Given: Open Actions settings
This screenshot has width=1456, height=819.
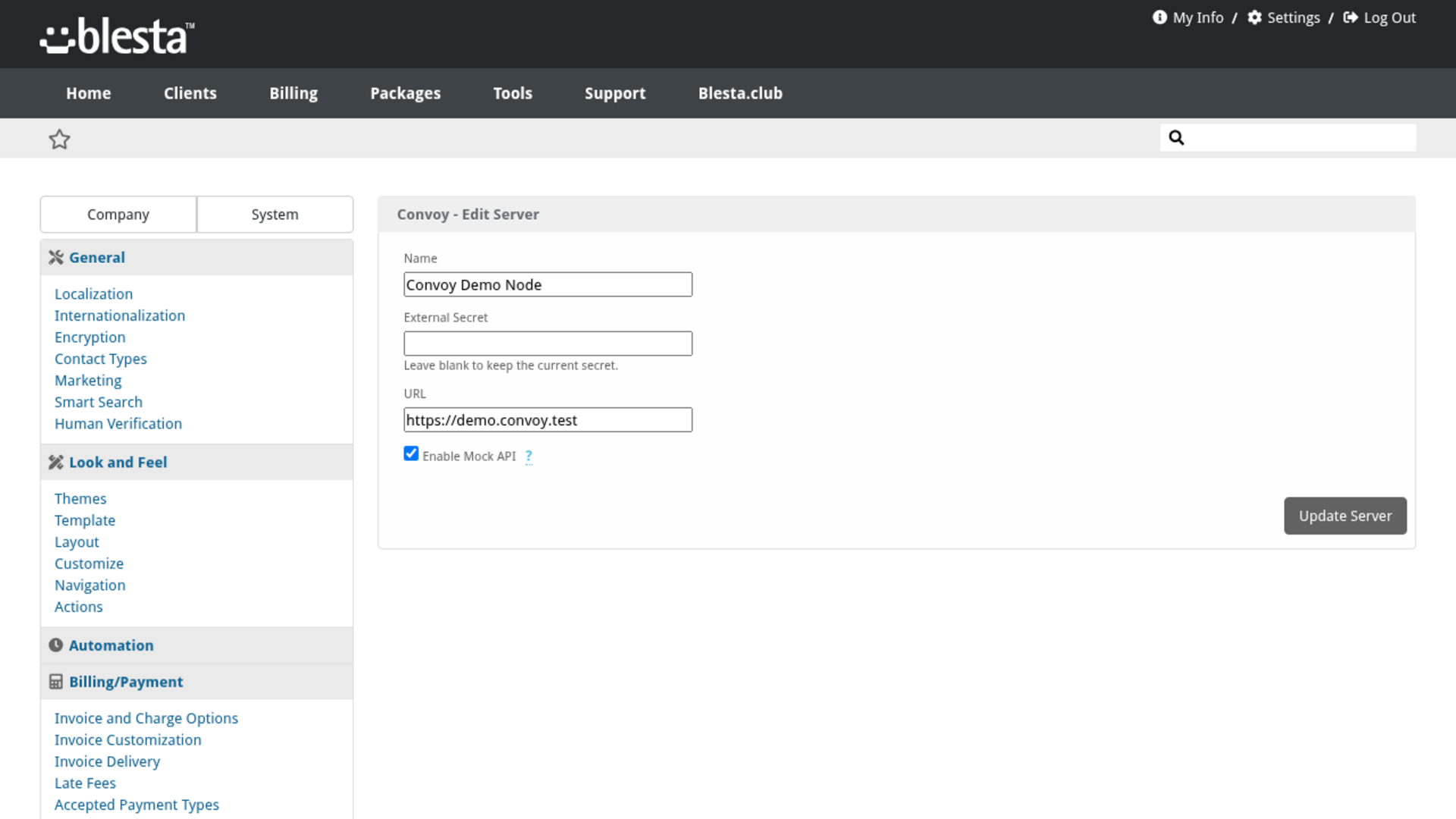Looking at the screenshot, I should 78,607.
